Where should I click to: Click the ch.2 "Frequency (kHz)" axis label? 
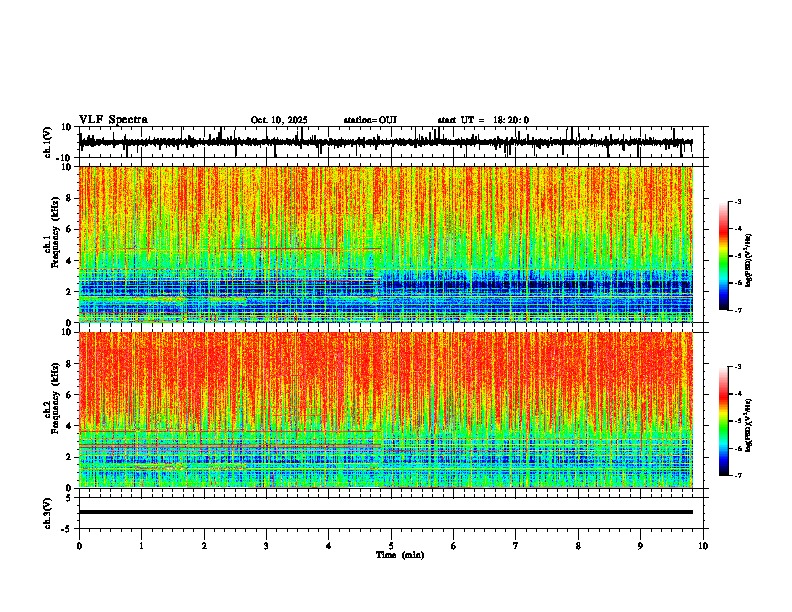[x=55, y=398]
